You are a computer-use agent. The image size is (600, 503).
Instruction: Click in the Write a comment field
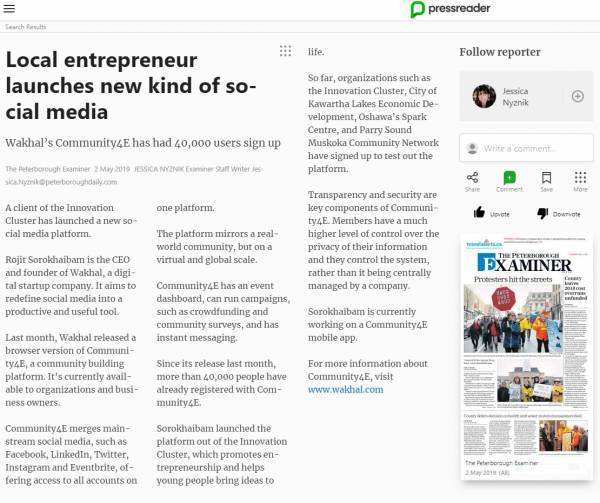533,148
